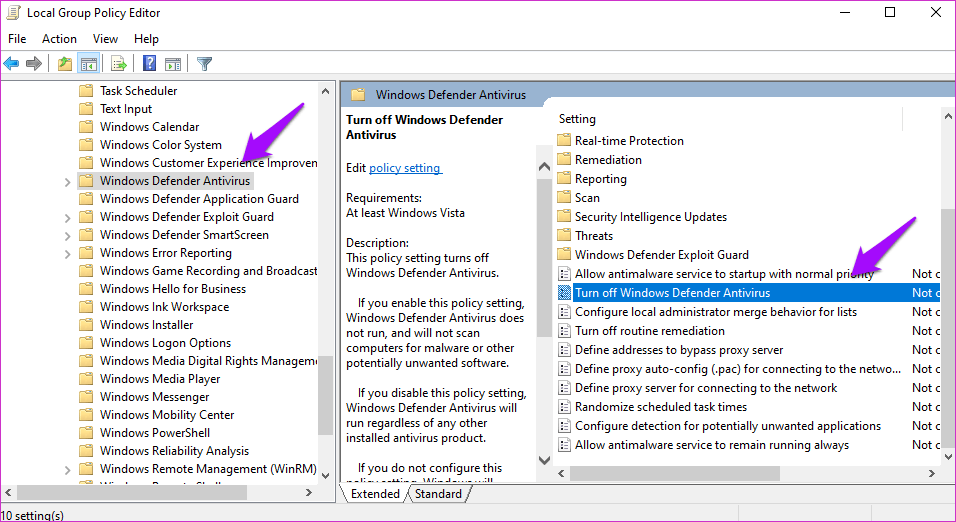
Task: Select Windows Mobility Center tree item
Action: (167, 415)
